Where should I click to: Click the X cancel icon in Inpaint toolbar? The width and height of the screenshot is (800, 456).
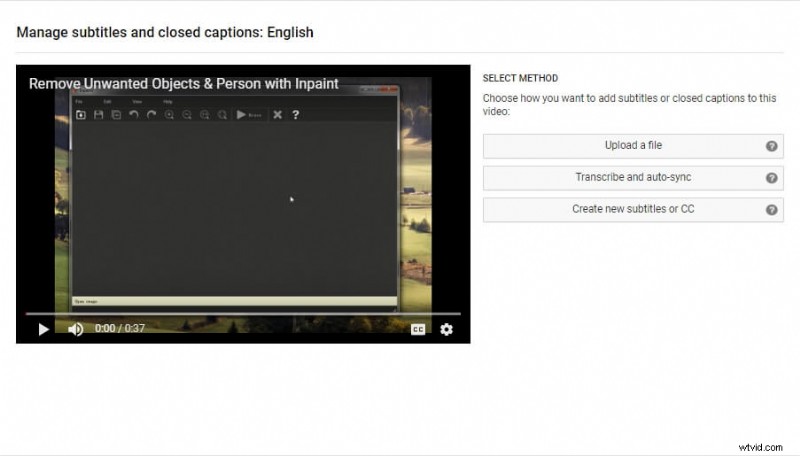click(x=277, y=115)
